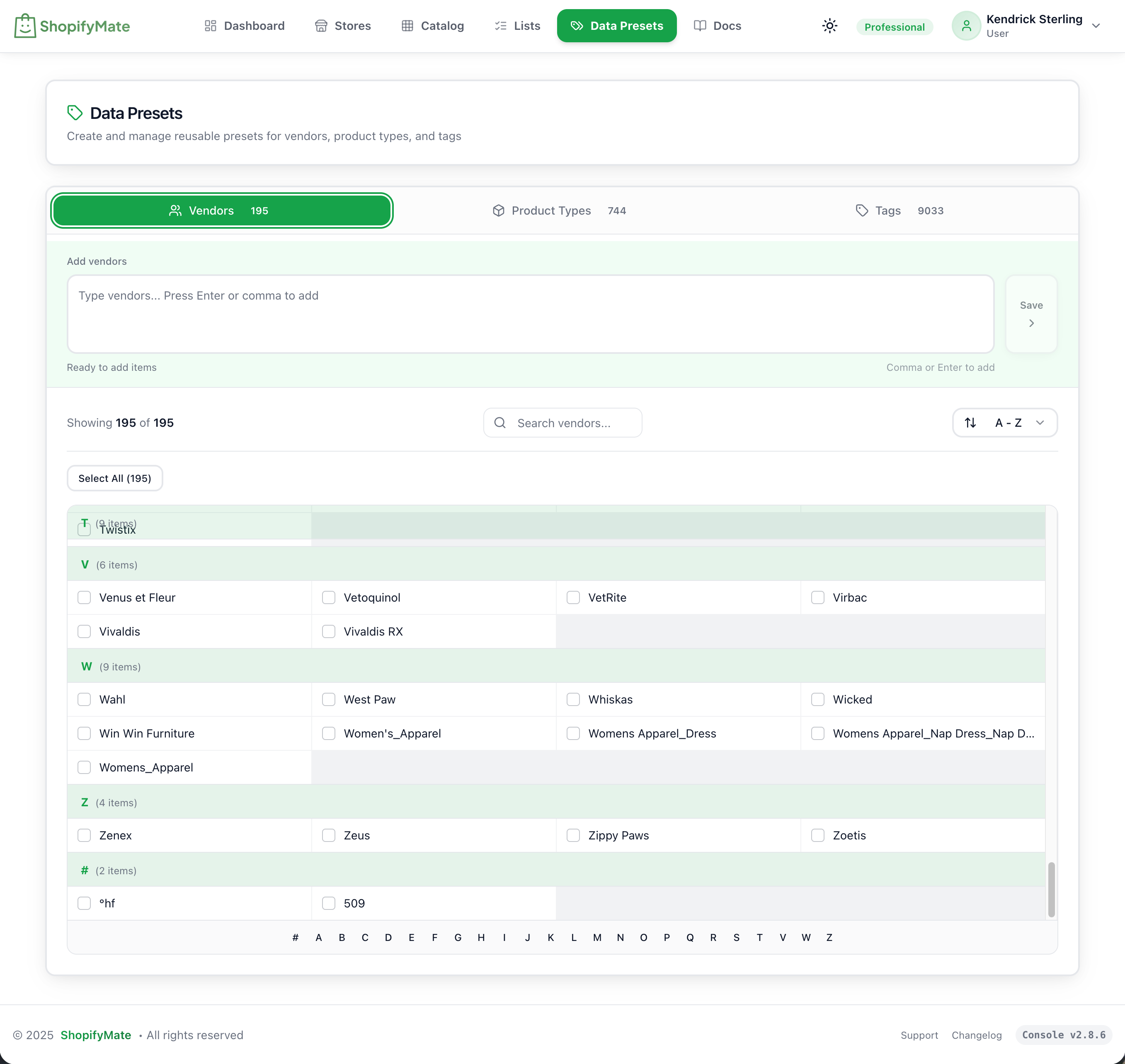Viewport: 1125px width, 1064px height.
Task: Click the Select All (195) button
Action: 114,478
